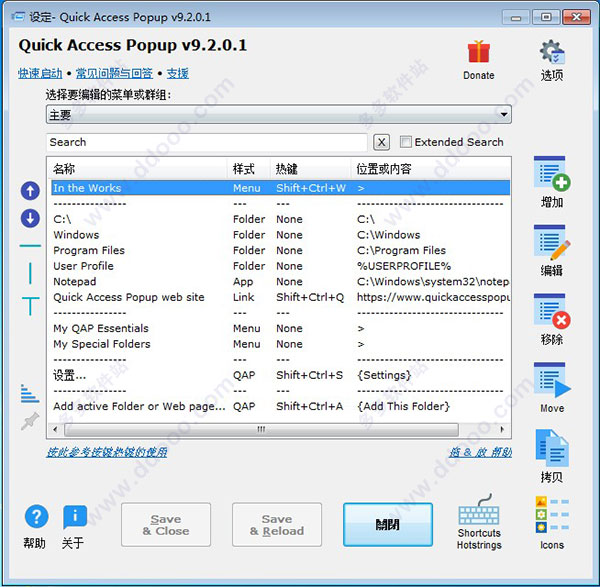Move selected item up with arrow

[x=30, y=191]
